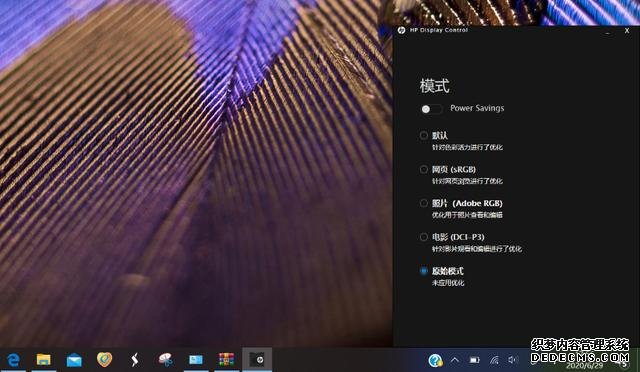Click the HP logo in title bar
The width and height of the screenshot is (640, 372).
401,30
